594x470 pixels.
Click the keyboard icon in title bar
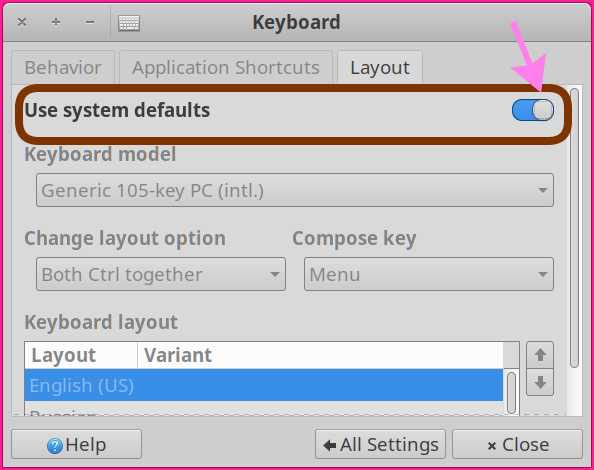click(x=129, y=23)
